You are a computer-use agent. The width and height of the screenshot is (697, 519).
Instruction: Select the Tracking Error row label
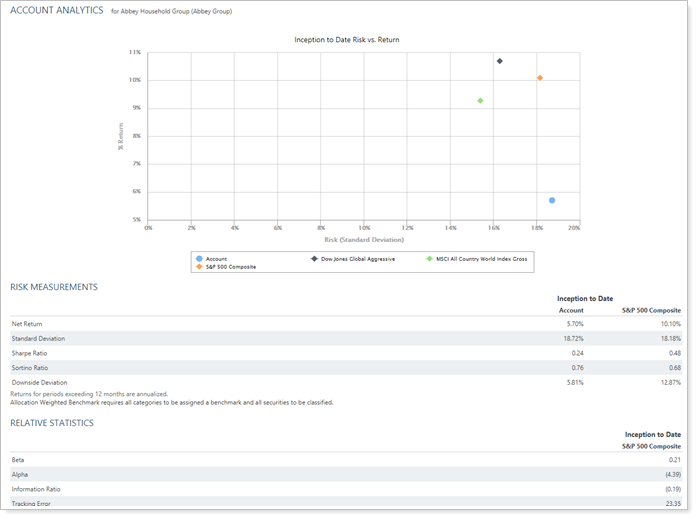tap(31, 503)
